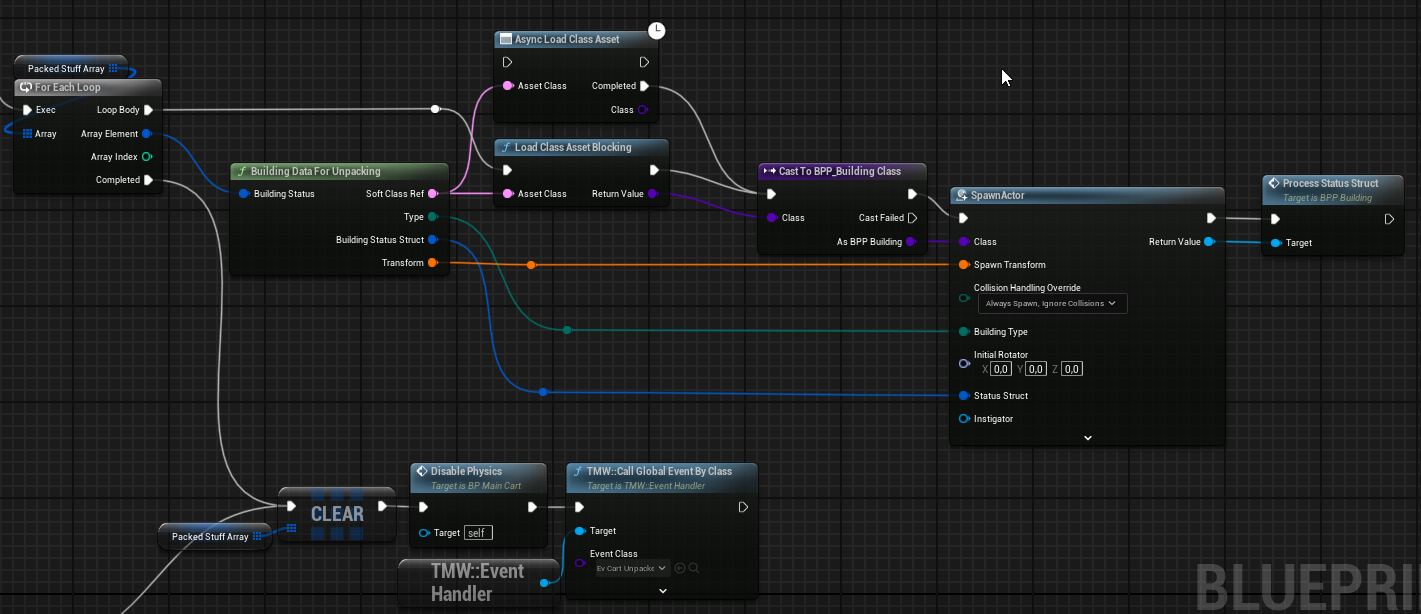
Task: Click the Instigator input pin
Action: click(964, 419)
